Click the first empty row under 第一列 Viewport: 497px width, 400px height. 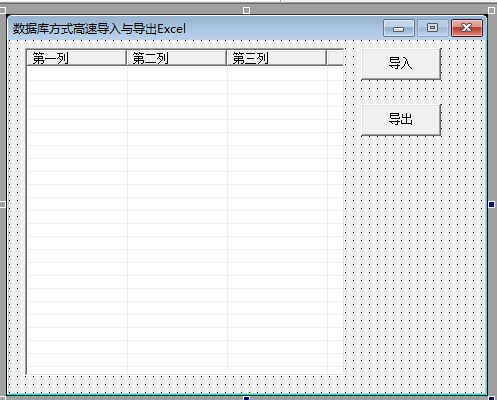(x=77, y=74)
